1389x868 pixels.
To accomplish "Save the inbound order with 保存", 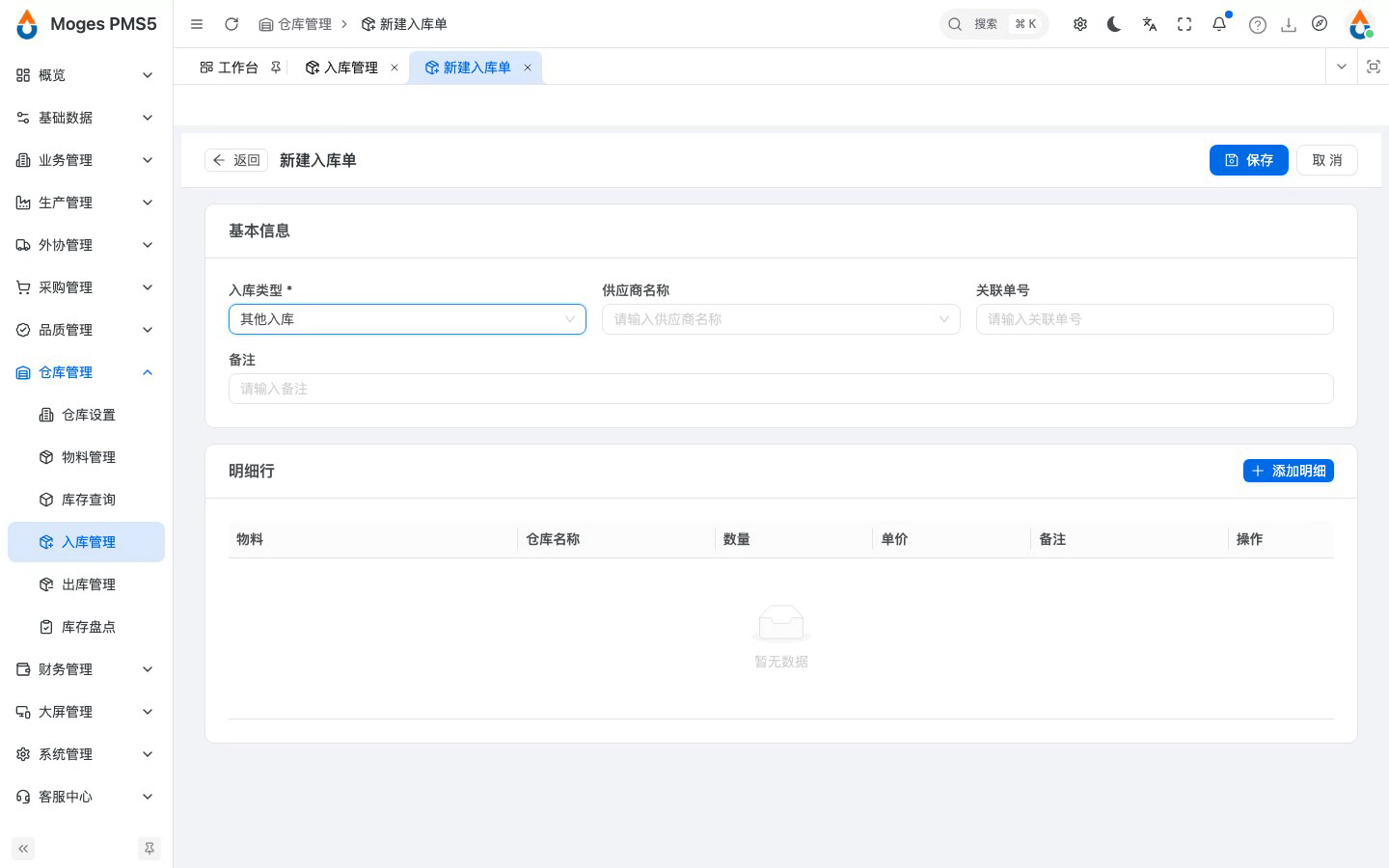I will click(1249, 160).
